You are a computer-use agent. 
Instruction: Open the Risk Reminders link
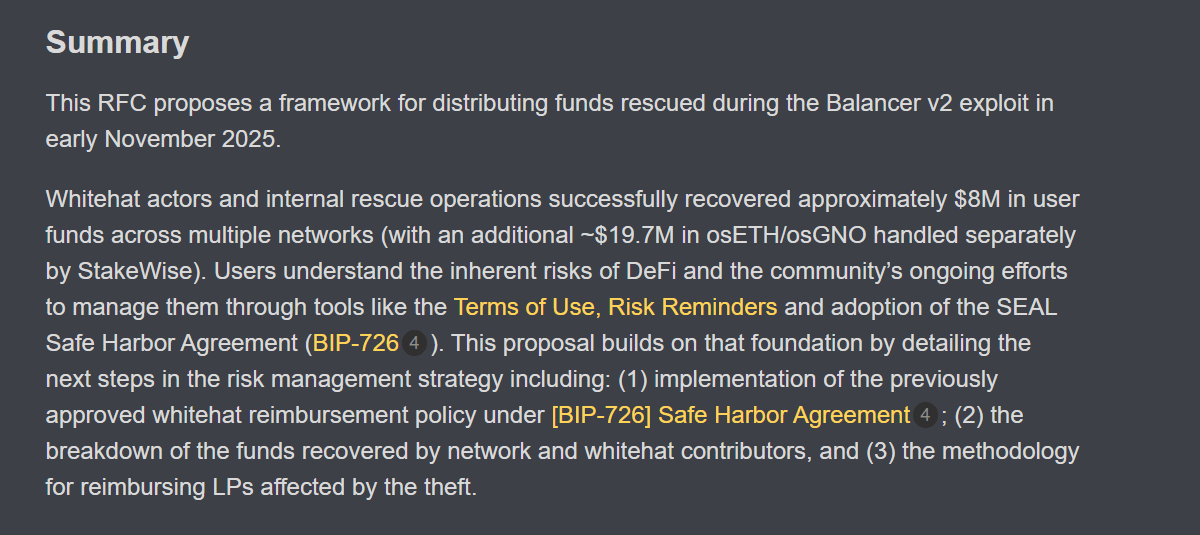[692, 306]
